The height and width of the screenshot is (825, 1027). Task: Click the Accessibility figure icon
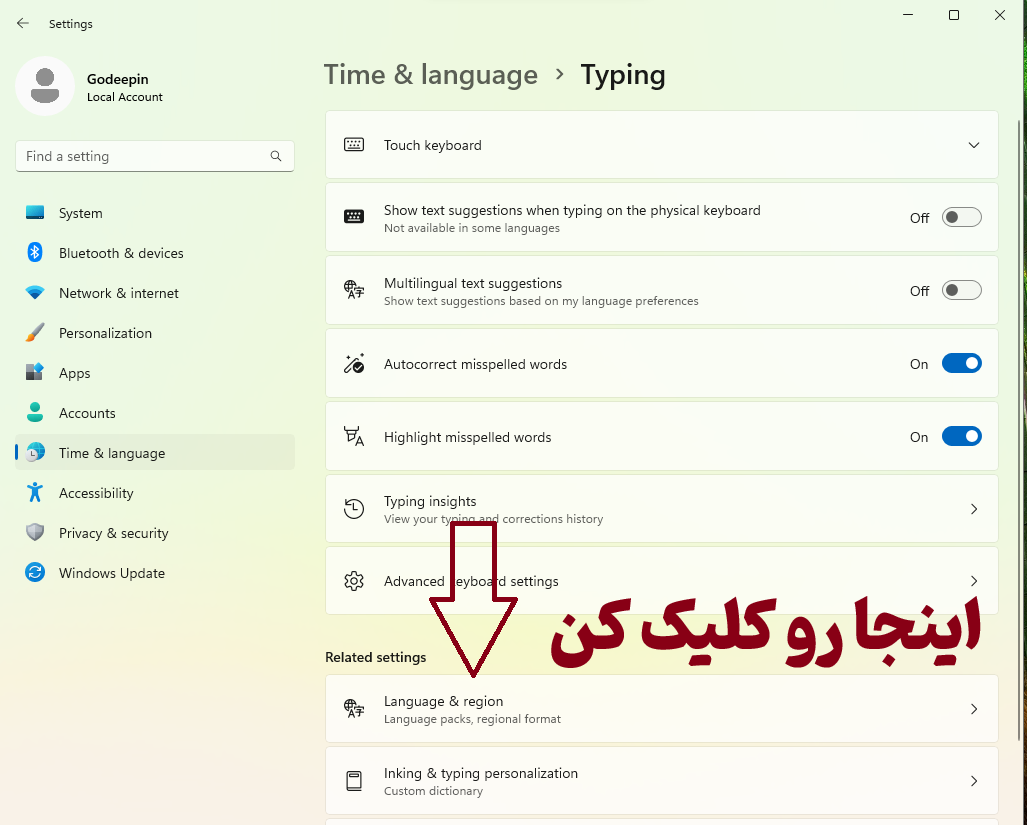coord(35,492)
